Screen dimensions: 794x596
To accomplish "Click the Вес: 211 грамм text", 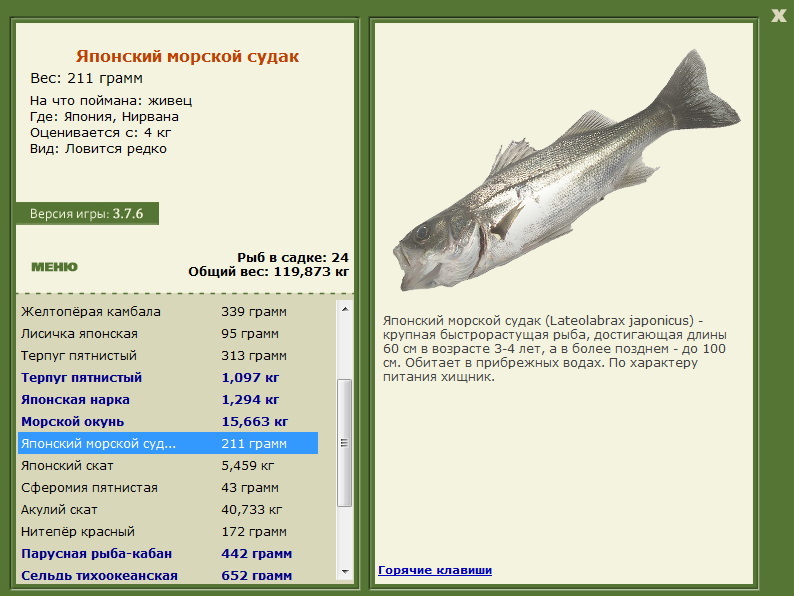I will click(x=86, y=78).
